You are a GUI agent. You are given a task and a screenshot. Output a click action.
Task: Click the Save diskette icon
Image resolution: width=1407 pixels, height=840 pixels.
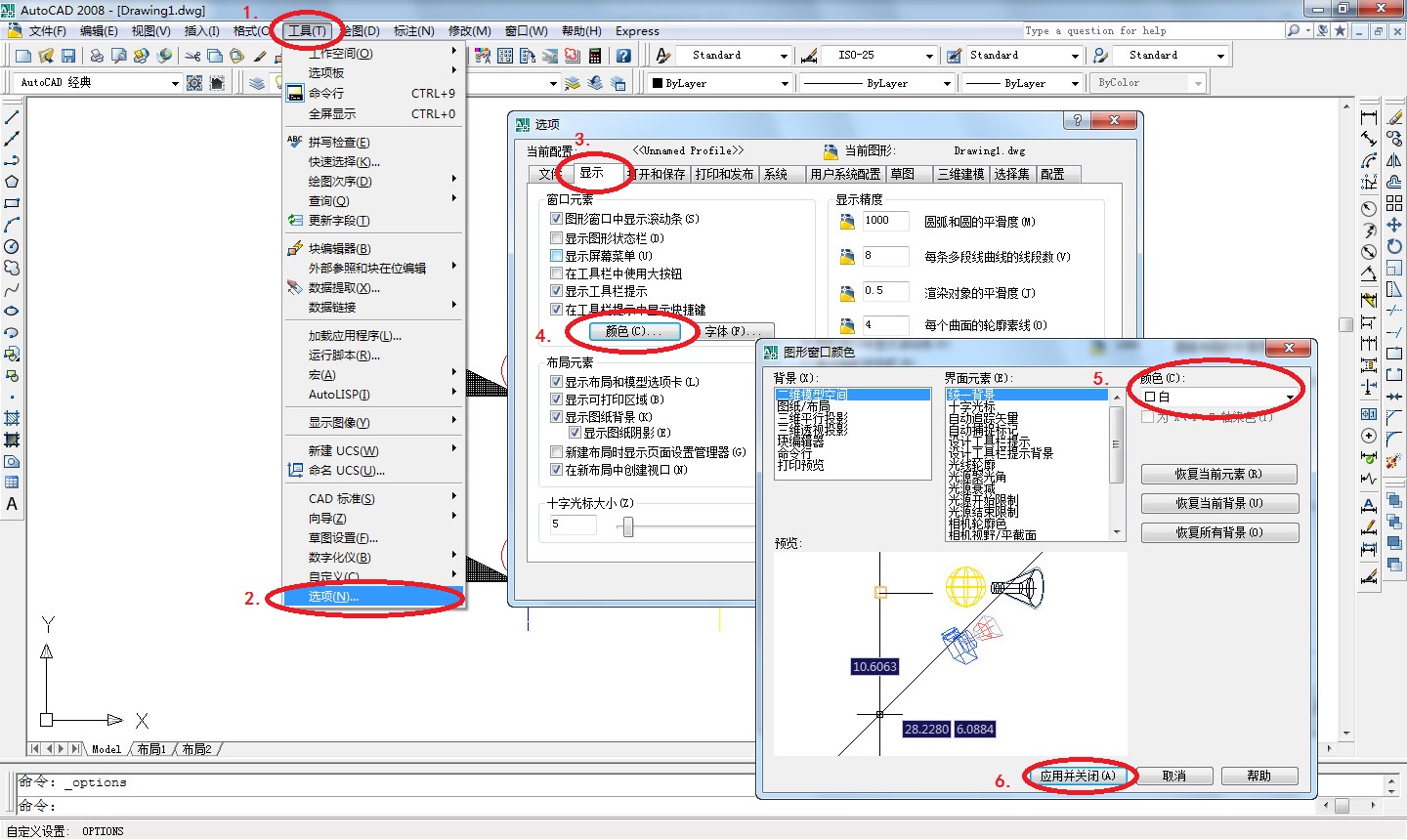(x=68, y=56)
